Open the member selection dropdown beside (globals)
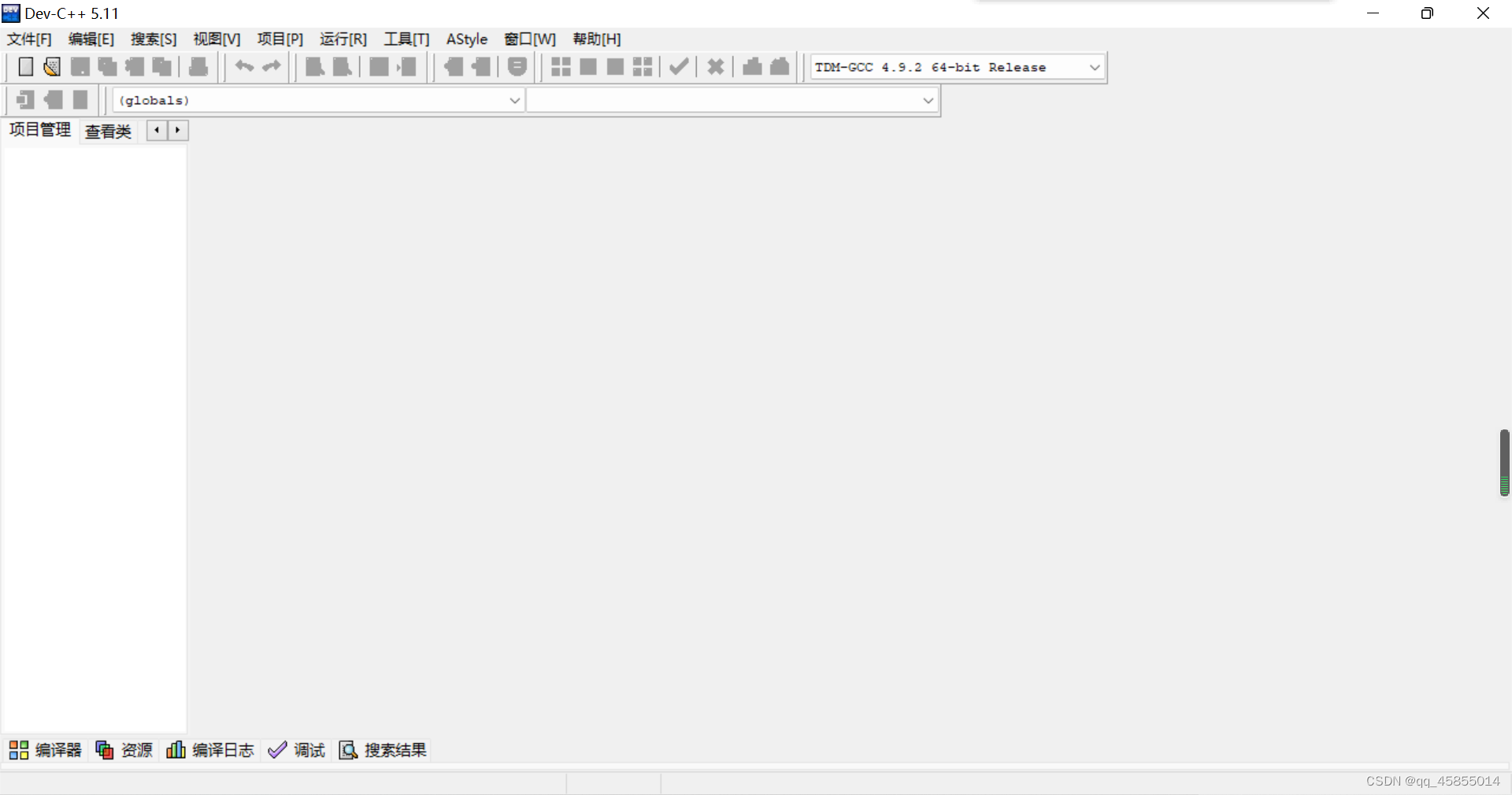This screenshot has height=795, width=1512. pos(928,100)
